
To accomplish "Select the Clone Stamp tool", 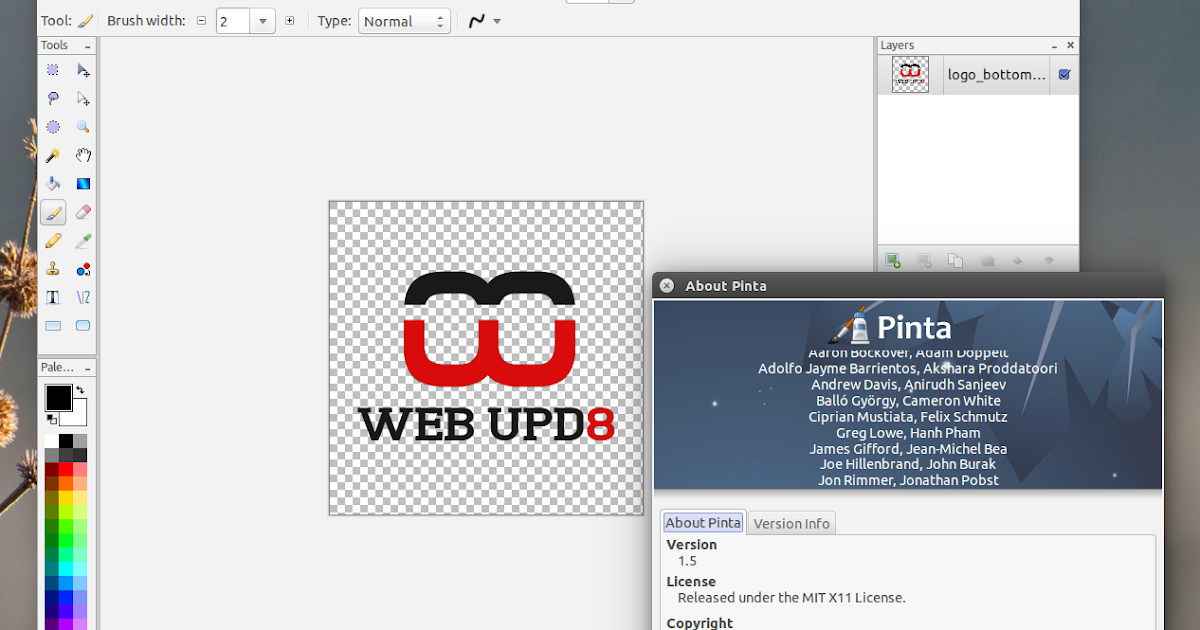I will pyautogui.click(x=52, y=268).
